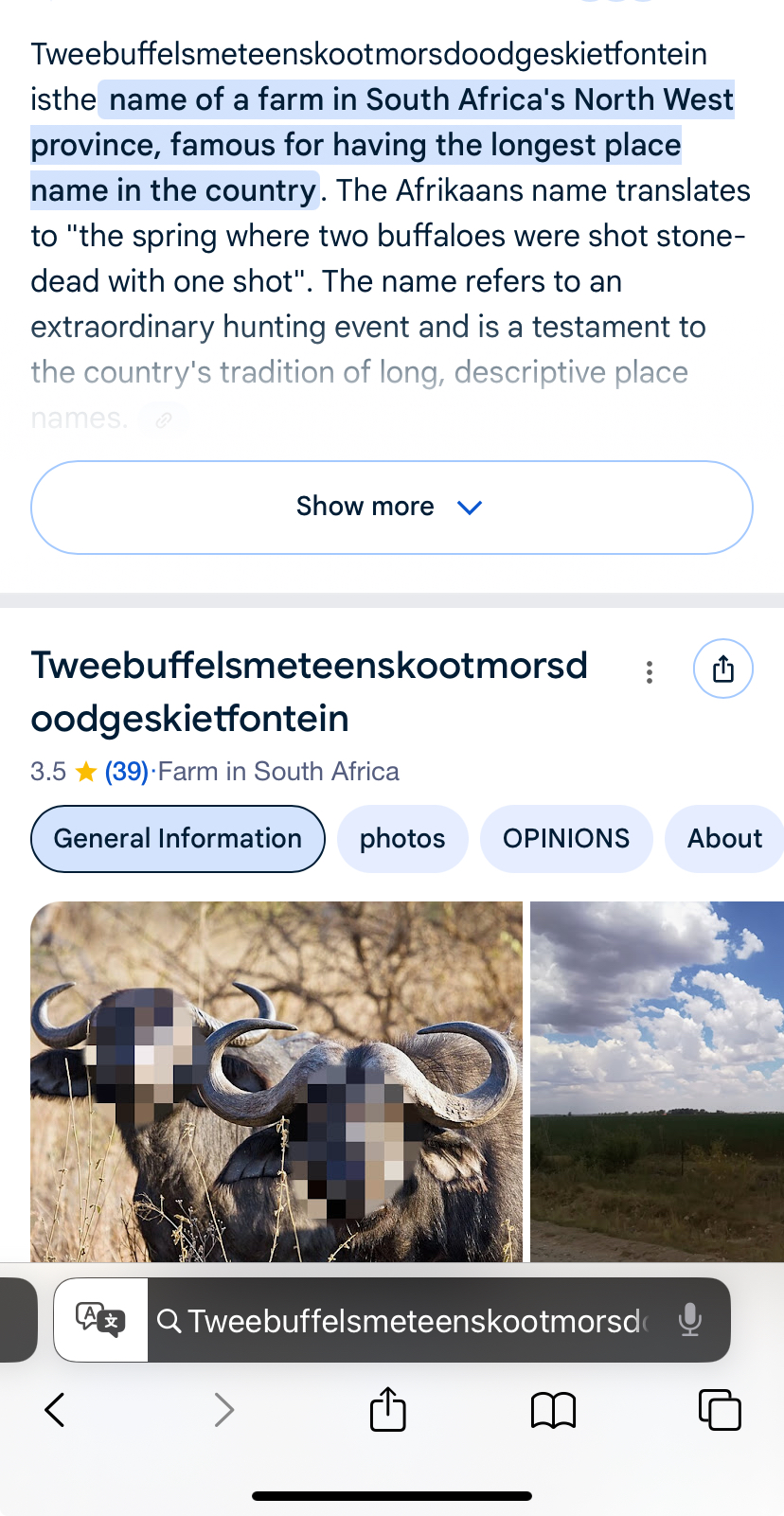Viewport: 784px width, 1516px height.
Task: Open the cloudy sky field photo
Action: (657, 1081)
